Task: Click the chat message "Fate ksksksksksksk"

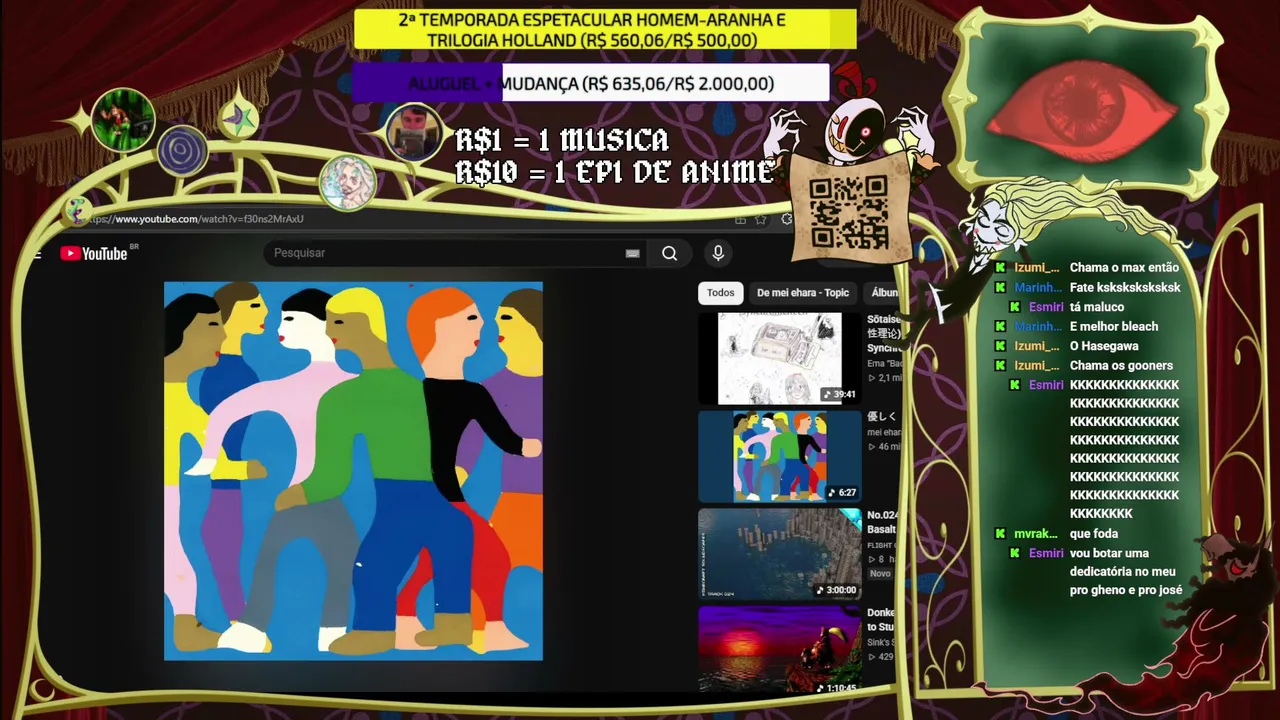Action: pos(1125,288)
